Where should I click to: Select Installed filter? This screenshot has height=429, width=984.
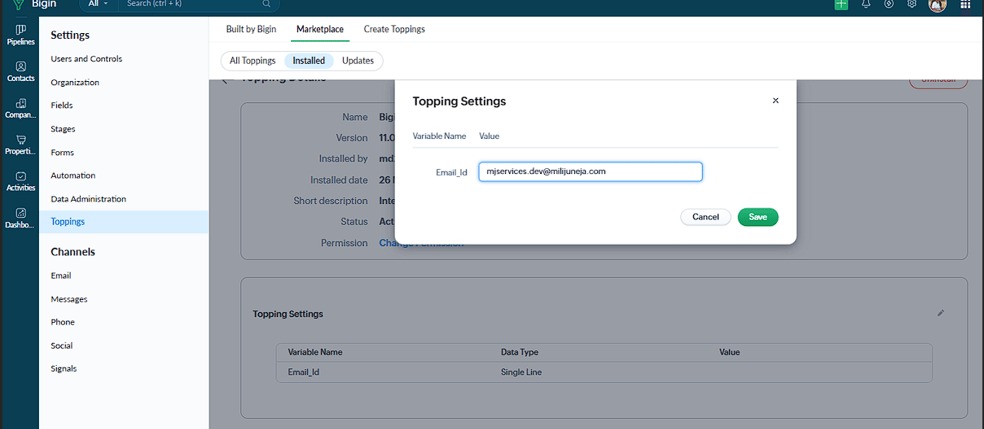(x=309, y=61)
